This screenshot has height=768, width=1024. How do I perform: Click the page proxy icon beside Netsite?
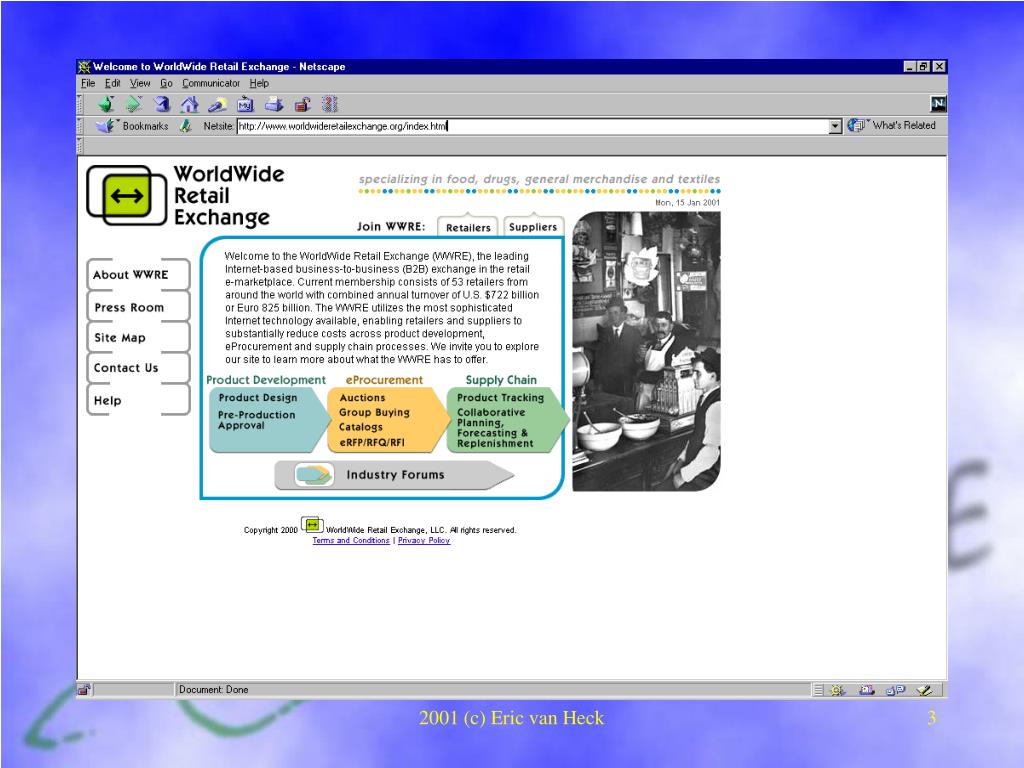point(186,125)
